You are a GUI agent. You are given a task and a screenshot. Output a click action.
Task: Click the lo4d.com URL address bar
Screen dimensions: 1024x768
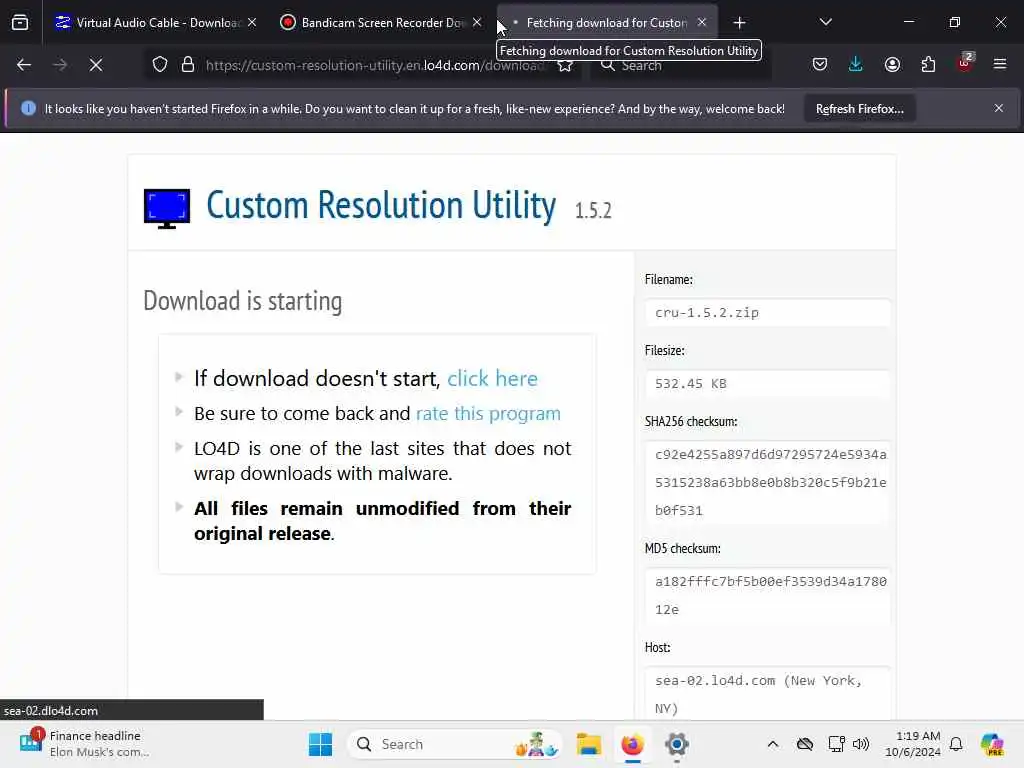[x=375, y=65]
